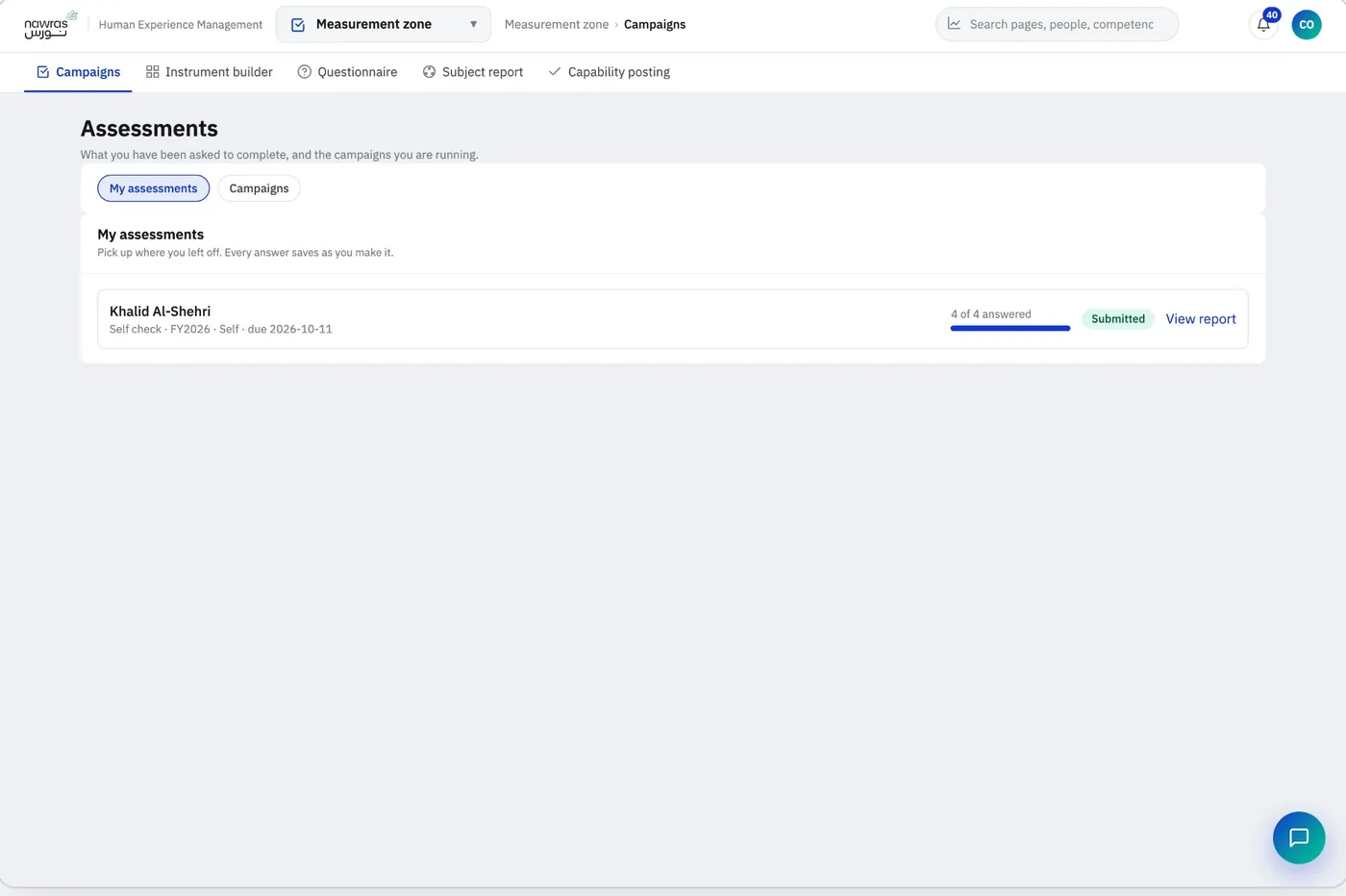Open the Capability posting tab
Image resolution: width=1346 pixels, height=896 pixels.
[x=609, y=72]
